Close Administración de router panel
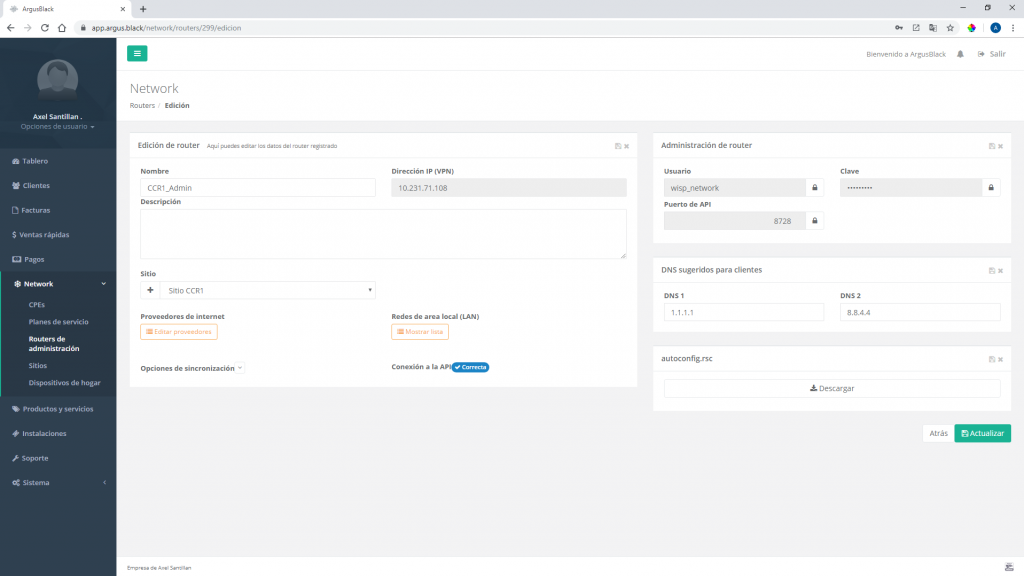 [1000, 146]
